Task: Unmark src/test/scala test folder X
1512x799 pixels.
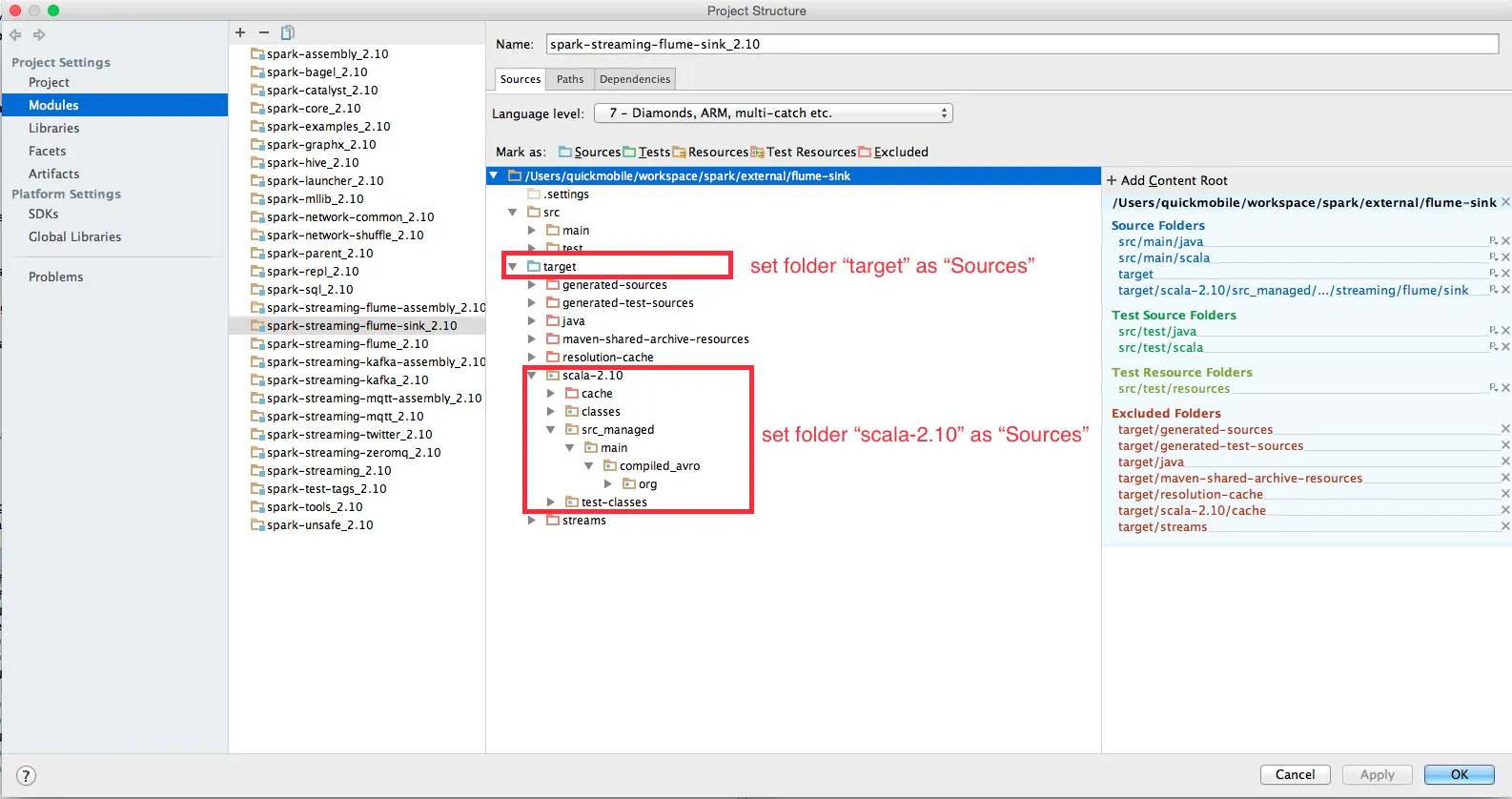Action: [1505, 347]
